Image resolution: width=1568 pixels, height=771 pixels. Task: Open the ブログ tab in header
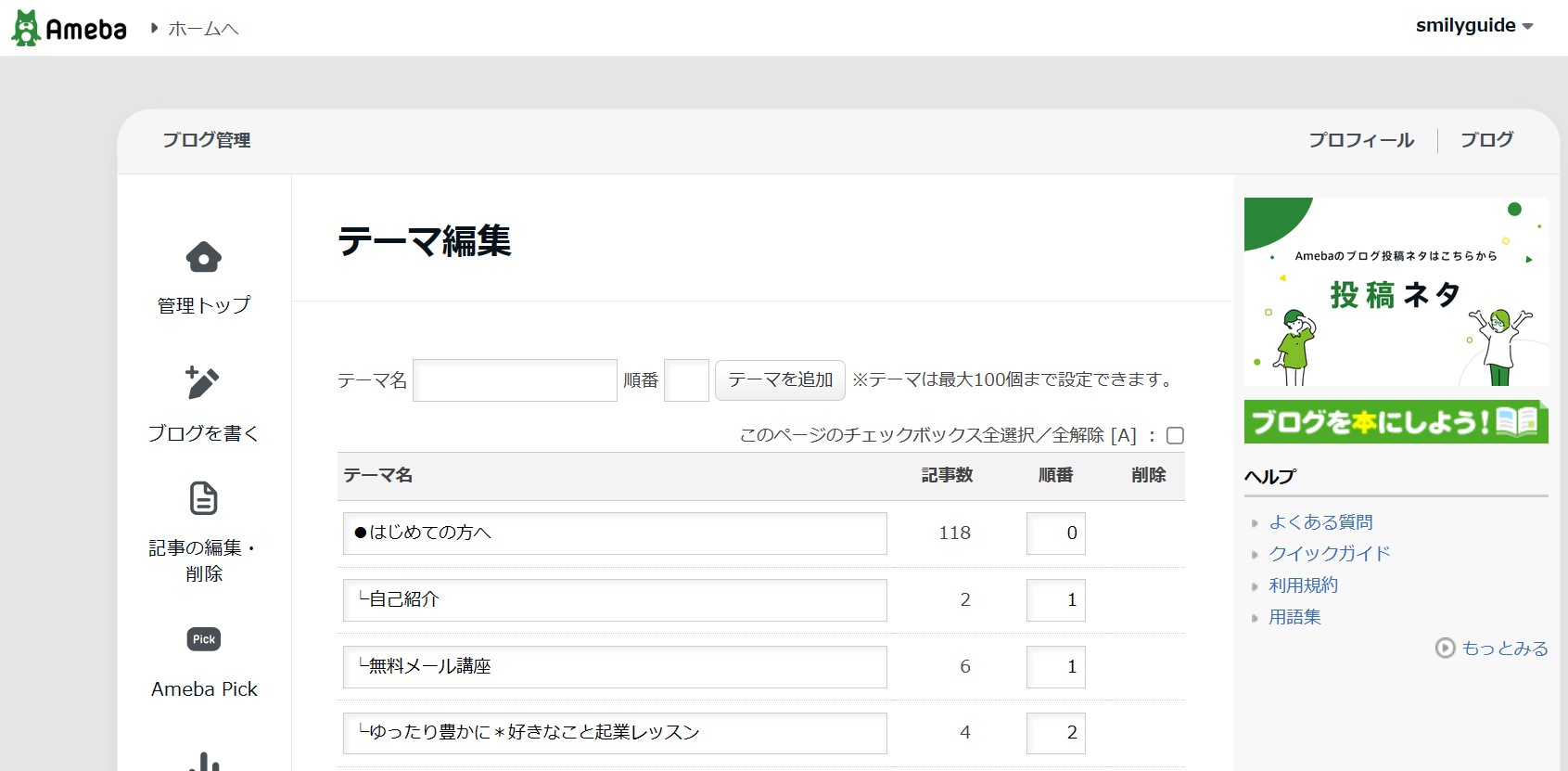(x=1486, y=140)
